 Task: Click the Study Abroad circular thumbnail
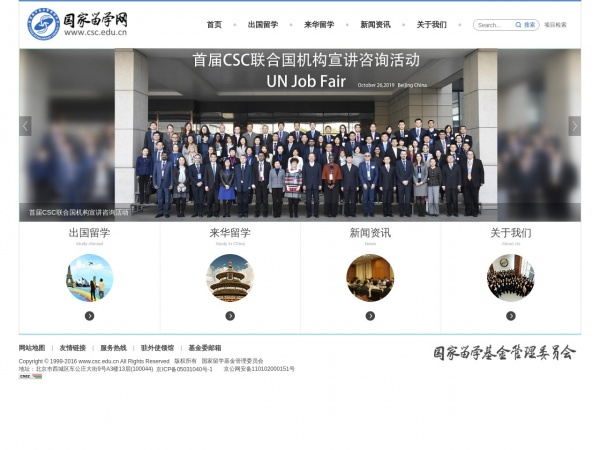click(90, 278)
